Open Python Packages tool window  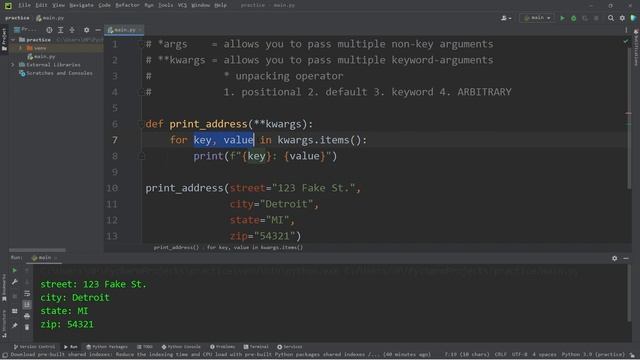[x=107, y=347]
